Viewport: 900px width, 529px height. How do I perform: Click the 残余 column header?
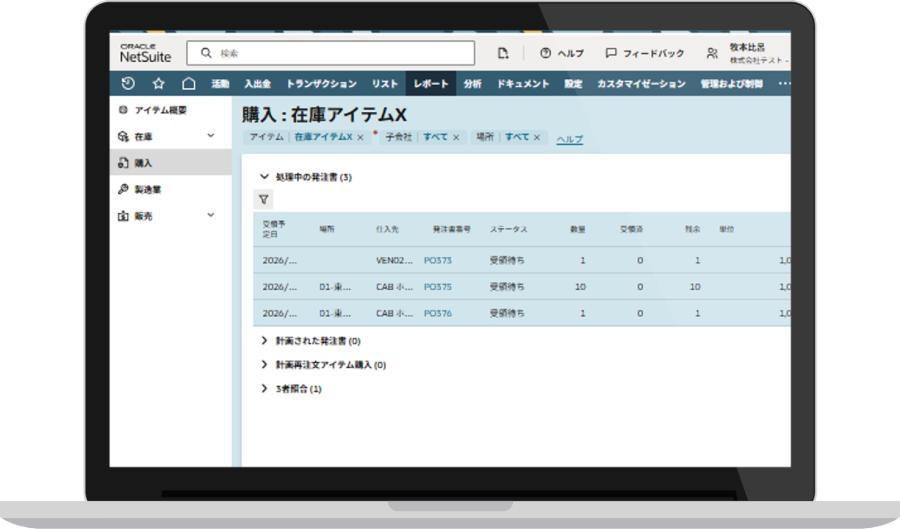692,230
